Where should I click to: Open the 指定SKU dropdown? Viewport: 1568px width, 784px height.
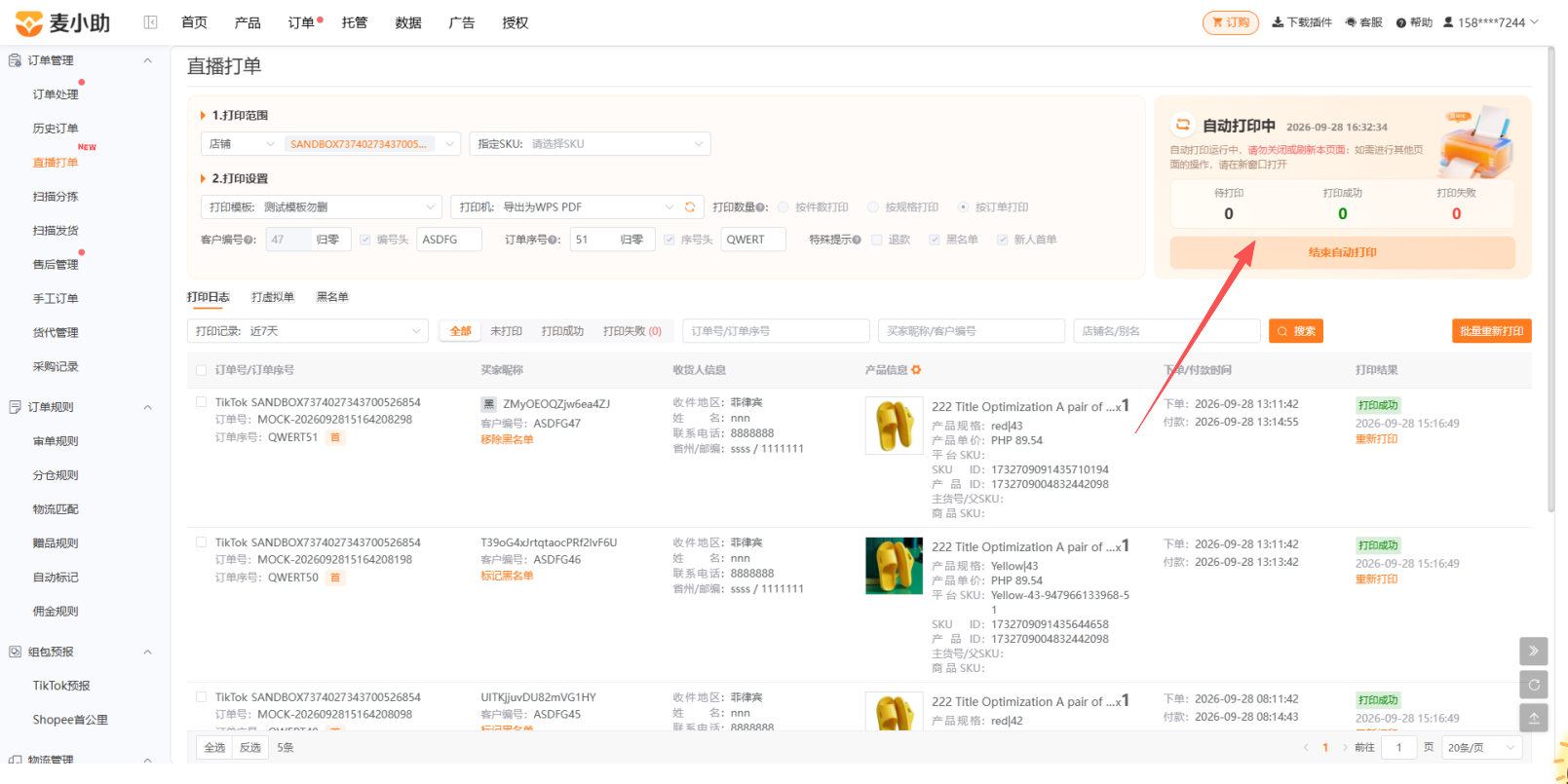coord(590,144)
